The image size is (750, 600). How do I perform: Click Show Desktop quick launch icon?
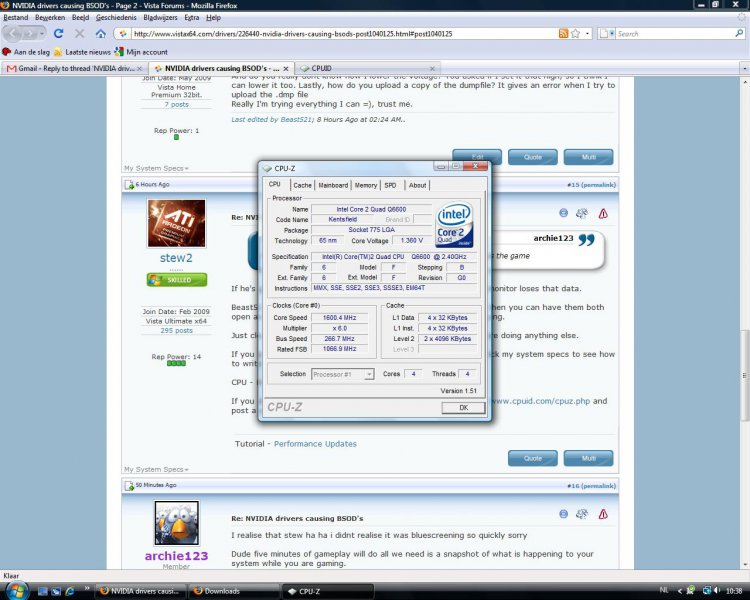[x=43, y=591]
